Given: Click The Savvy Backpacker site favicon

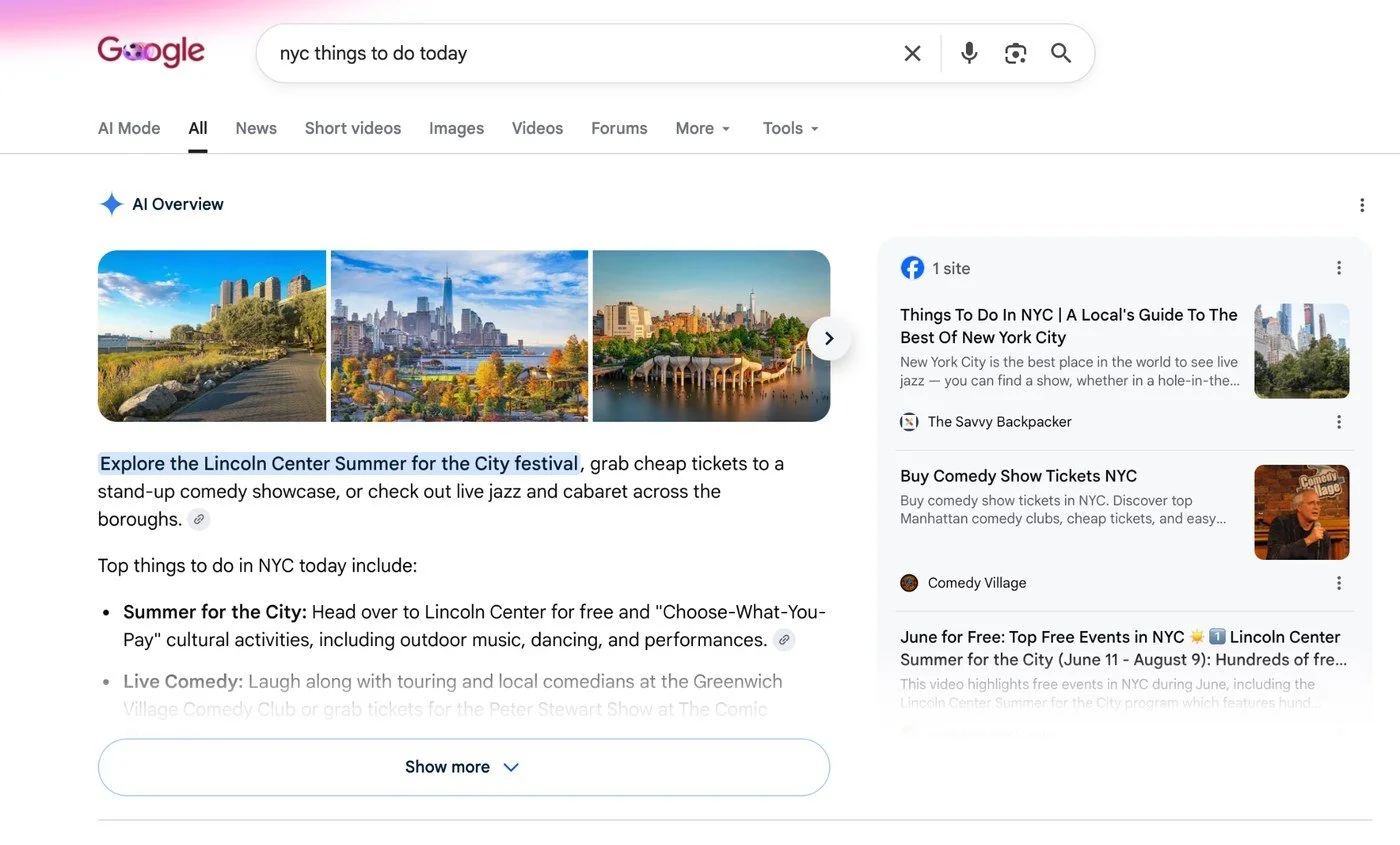Looking at the screenshot, I should 909,422.
